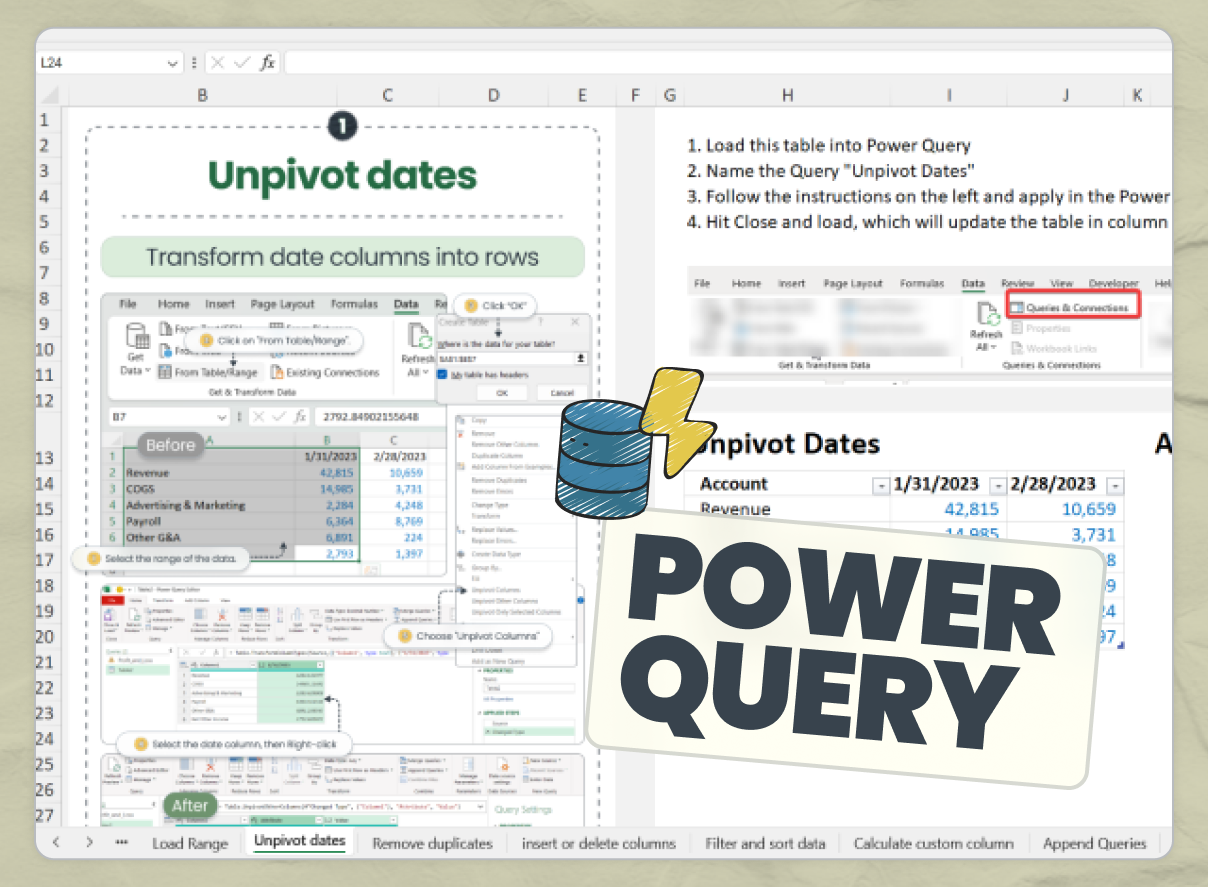Click the '1/31/2023' table header cell
This screenshot has height=887, width=1208.
949,484
